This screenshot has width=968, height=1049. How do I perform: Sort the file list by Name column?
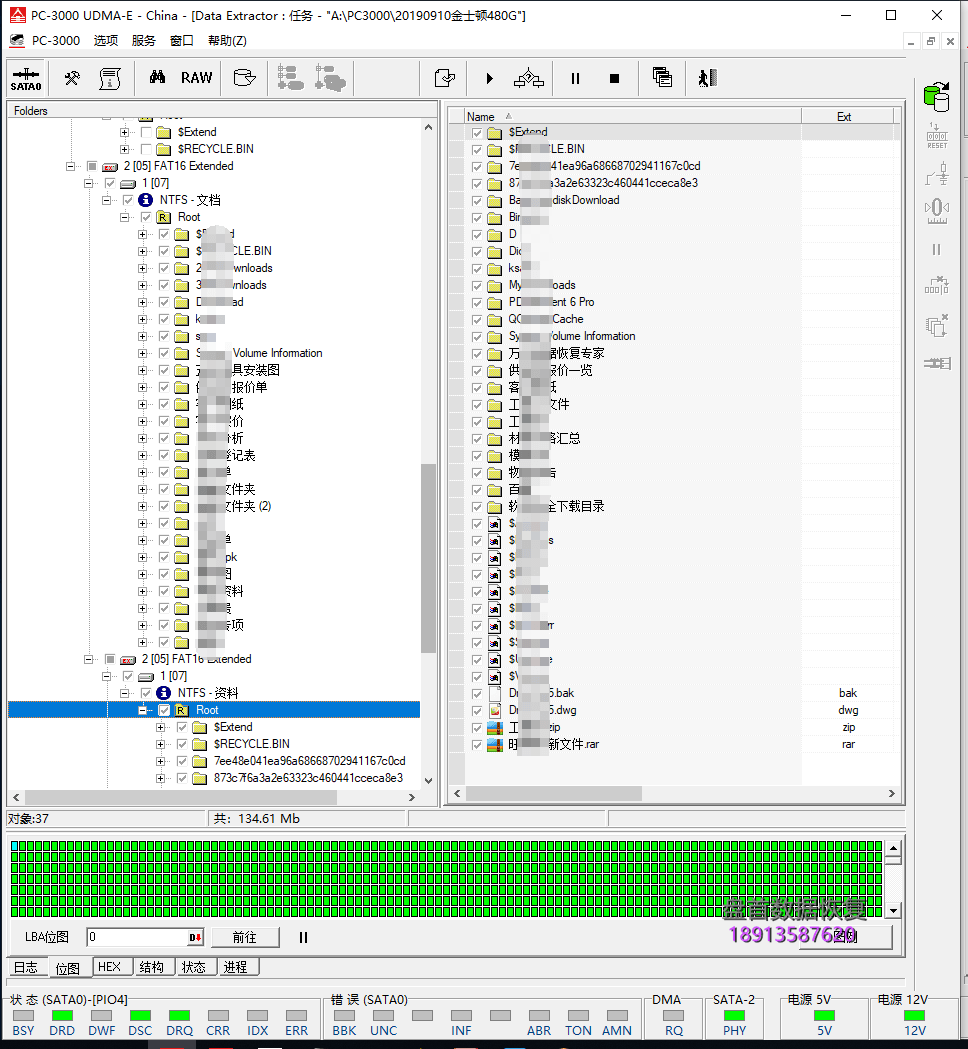pos(632,116)
